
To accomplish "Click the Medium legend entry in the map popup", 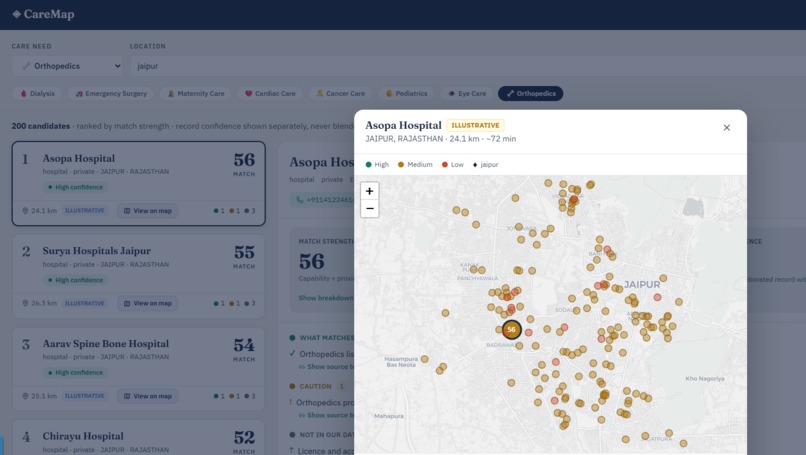I will tap(415, 165).
